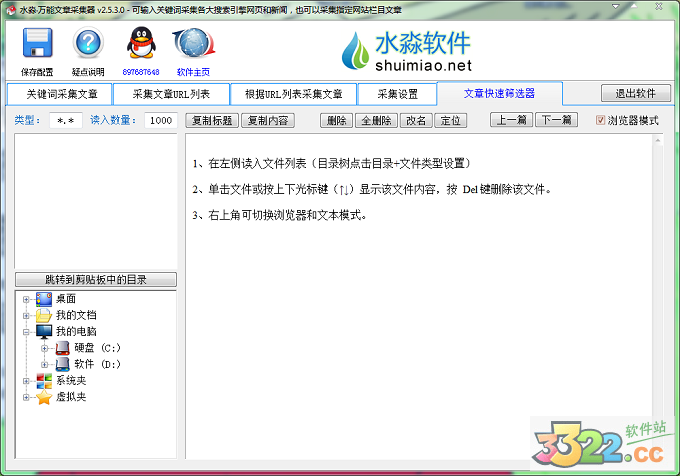Click the 改名 button
Image resolution: width=680 pixels, height=476 pixels.
(416, 121)
